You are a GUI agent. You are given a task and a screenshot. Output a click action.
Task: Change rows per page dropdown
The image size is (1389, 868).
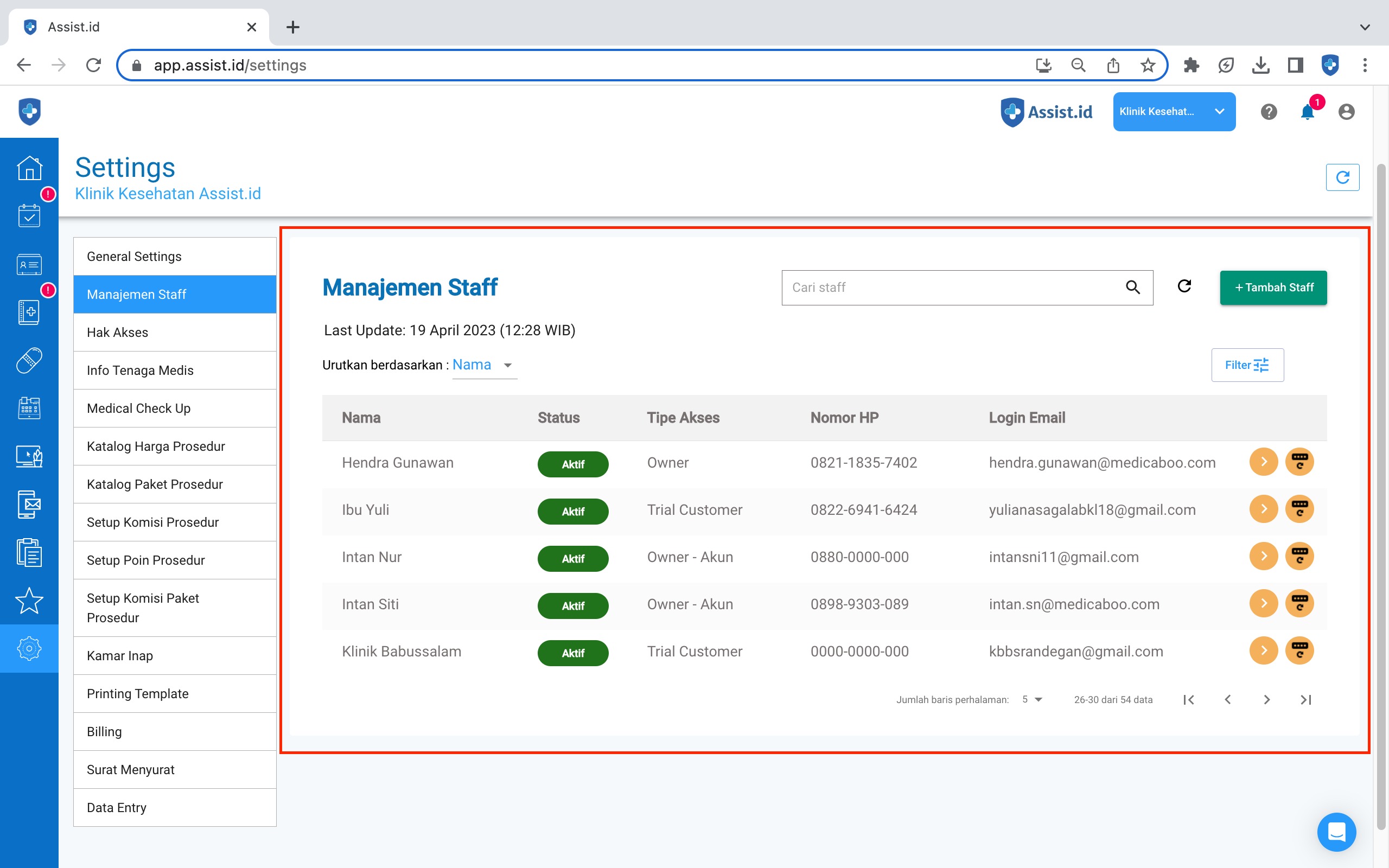point(1032,699)
